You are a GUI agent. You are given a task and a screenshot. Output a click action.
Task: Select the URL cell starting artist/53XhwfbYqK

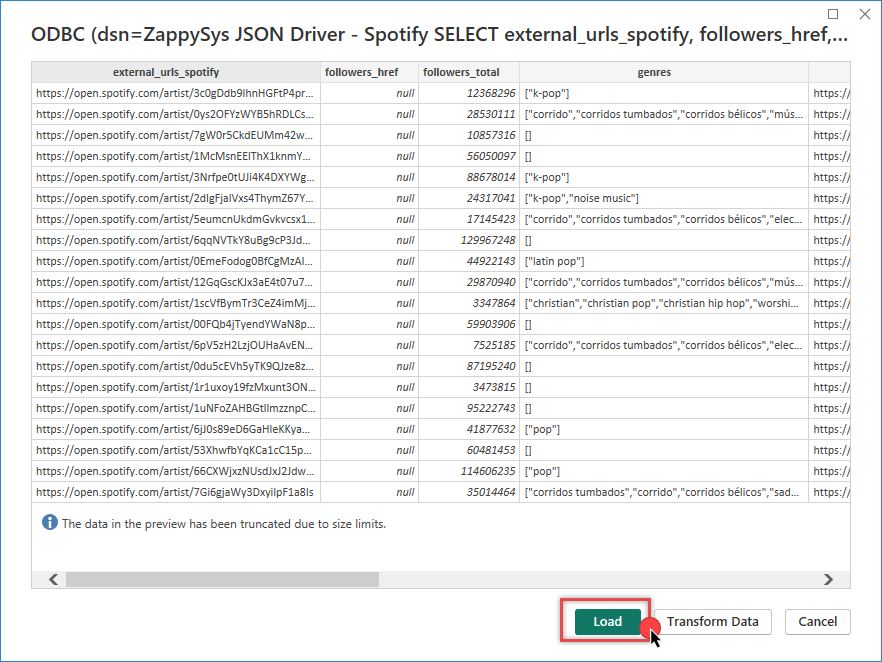(176, 450)
